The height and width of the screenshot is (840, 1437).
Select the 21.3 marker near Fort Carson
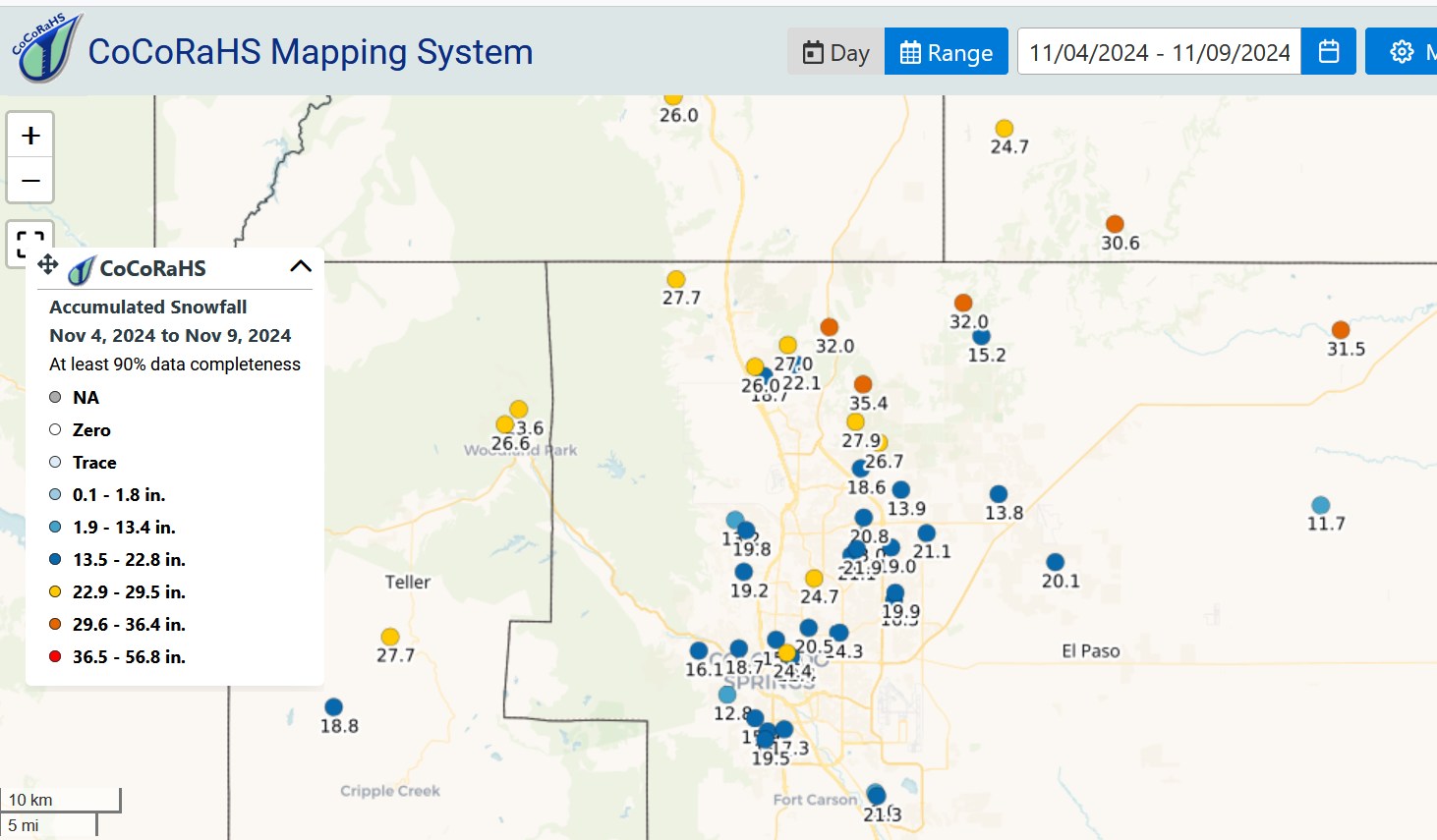[x=877, y=795]
